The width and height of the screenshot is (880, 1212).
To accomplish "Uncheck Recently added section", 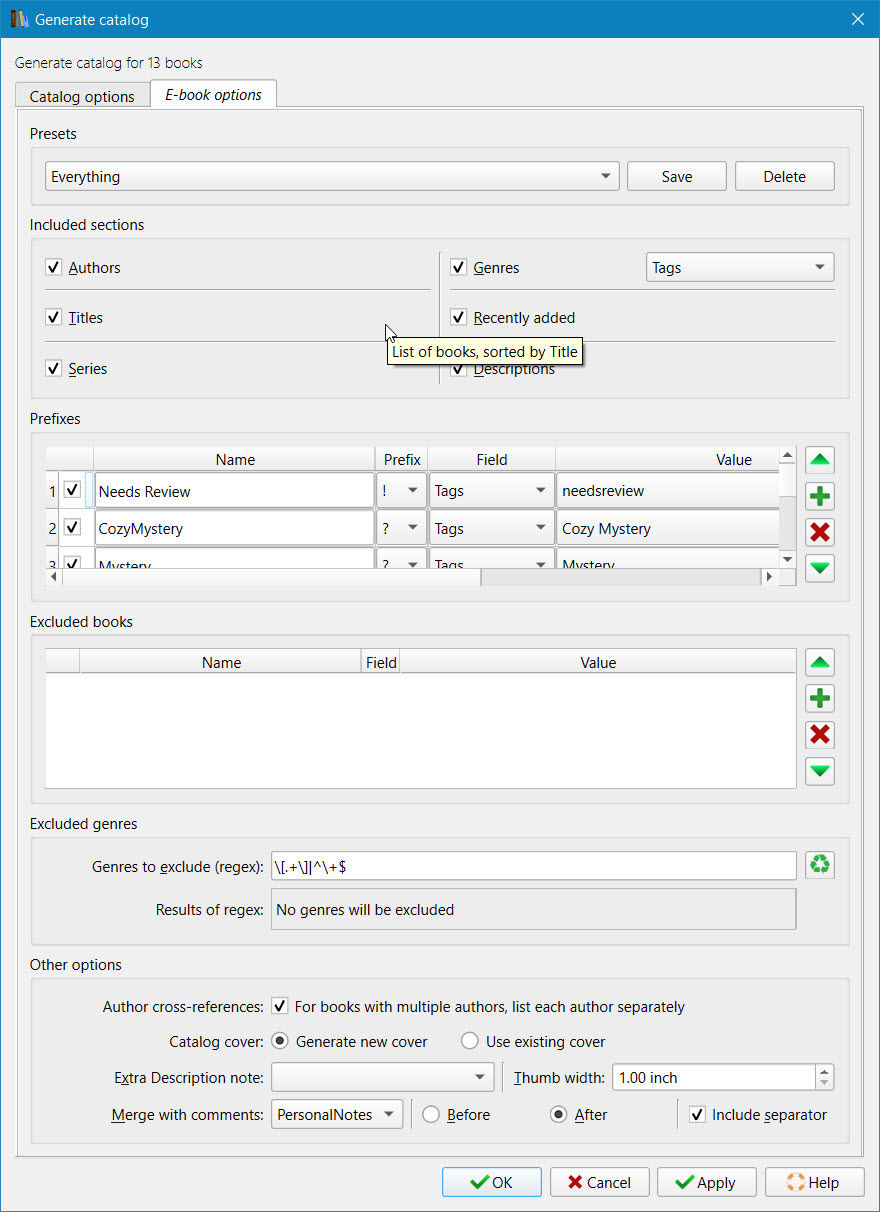I will point(459,318).
